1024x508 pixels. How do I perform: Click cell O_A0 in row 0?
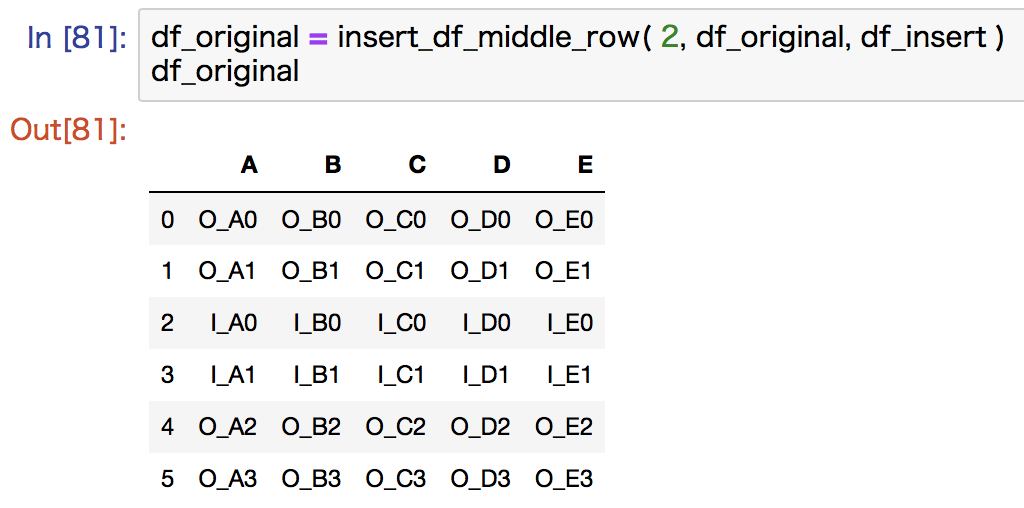[228, 219]
